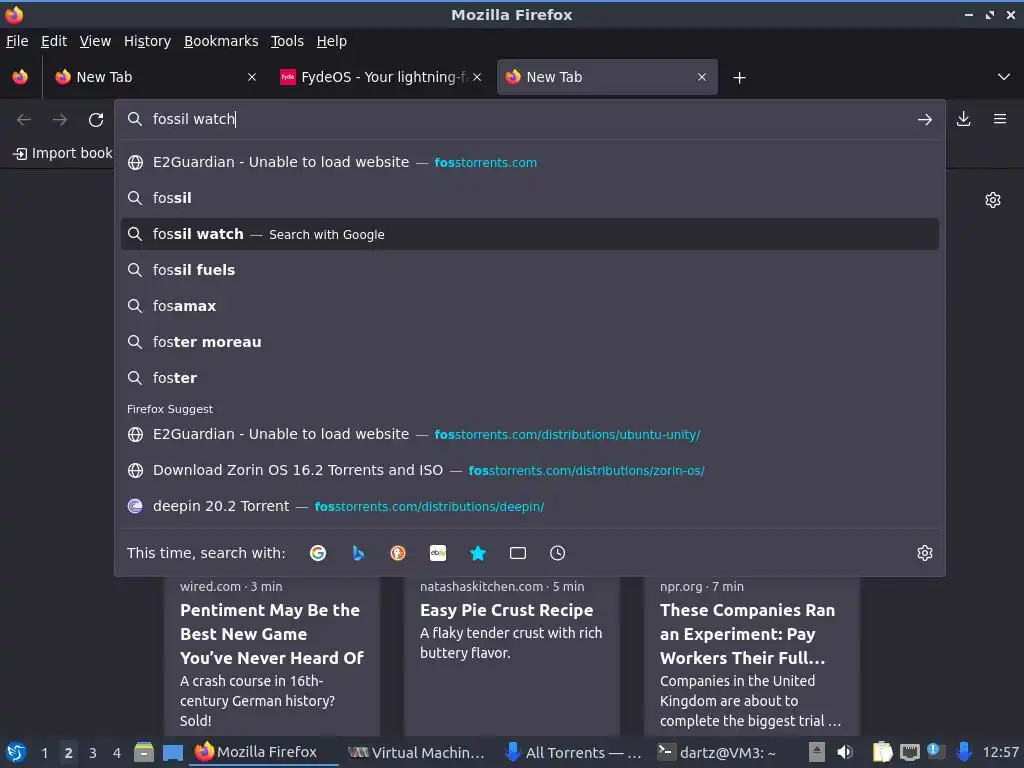Screen dimensions: 1024x768
Task: Open the History menu
Action: tap(147, 41)
